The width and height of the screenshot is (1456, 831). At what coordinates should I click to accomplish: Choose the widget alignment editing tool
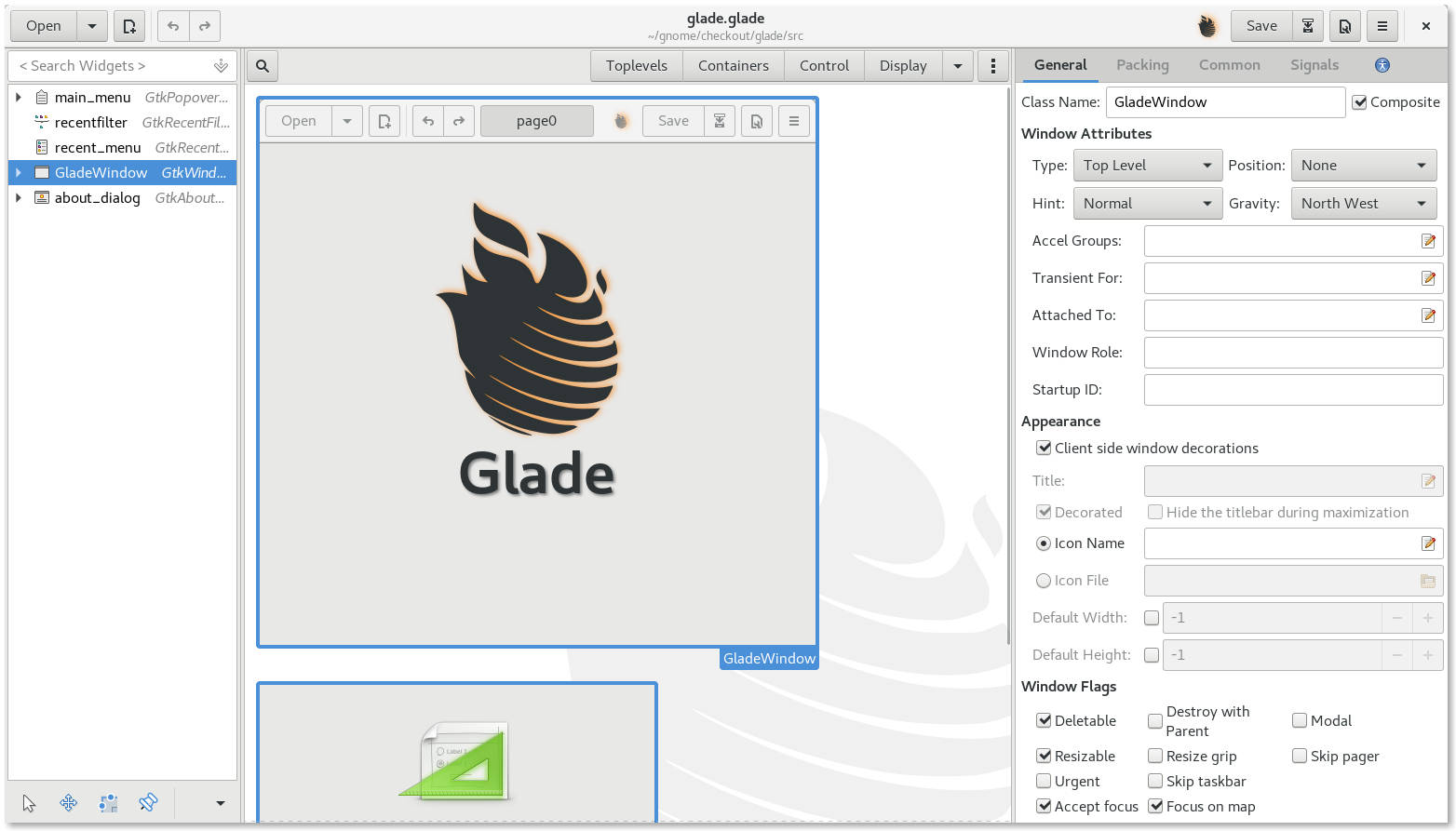click(x=108, y=802)
